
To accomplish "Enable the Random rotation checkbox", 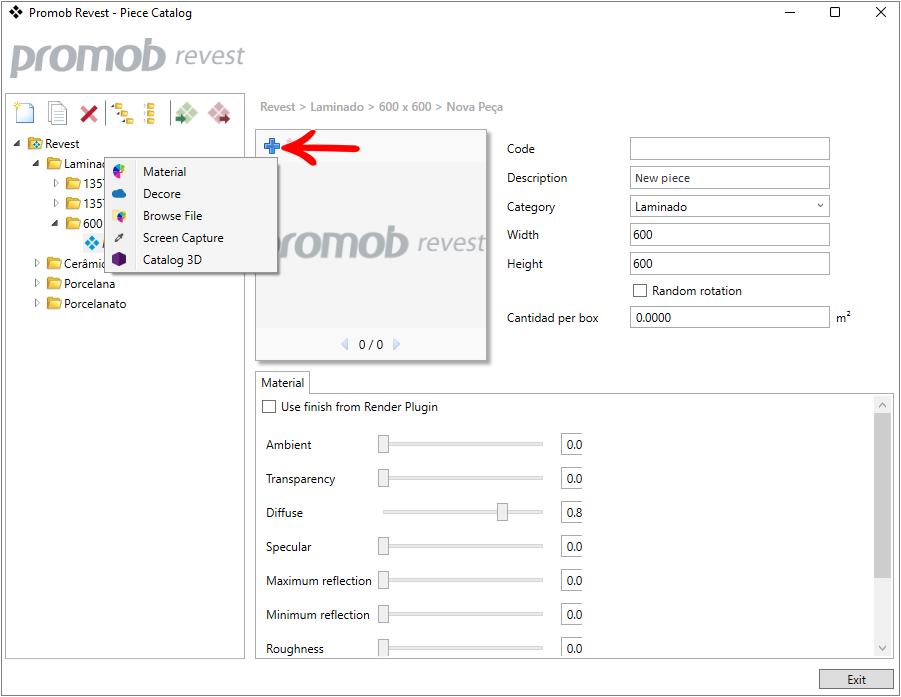I will (x=640, y=291).
